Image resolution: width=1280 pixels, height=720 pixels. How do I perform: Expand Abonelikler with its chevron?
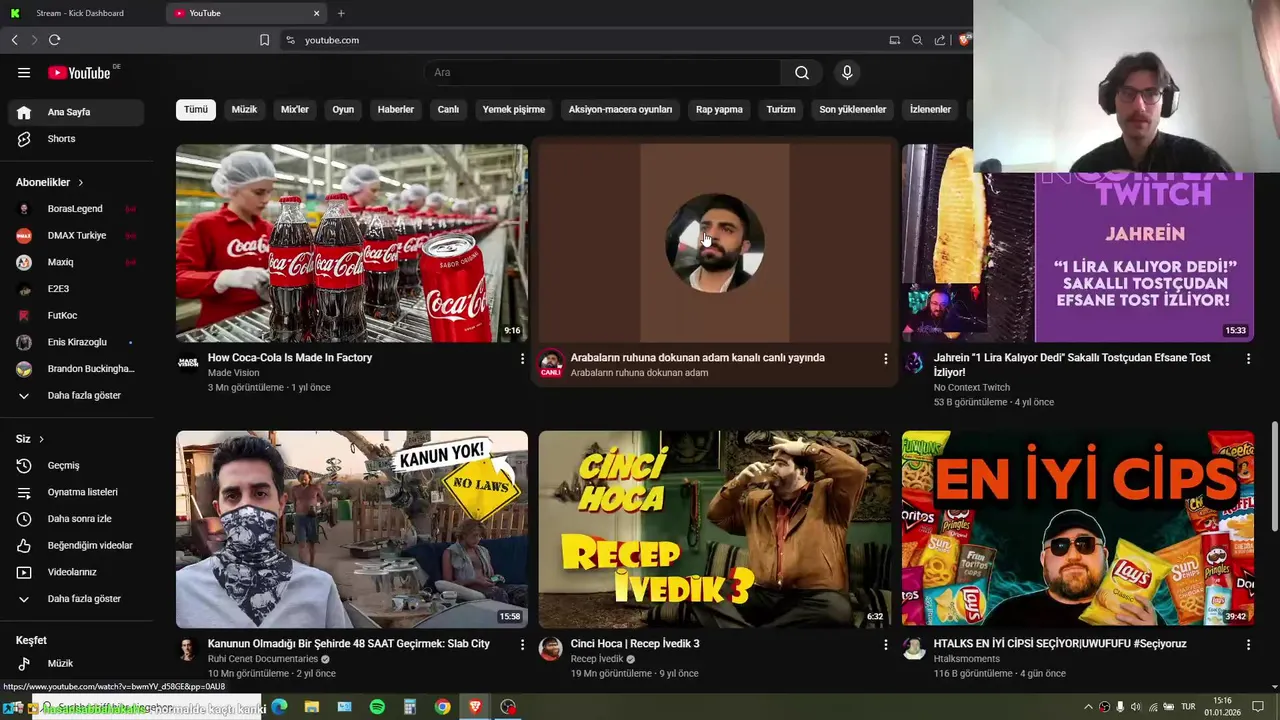point(81,183)
